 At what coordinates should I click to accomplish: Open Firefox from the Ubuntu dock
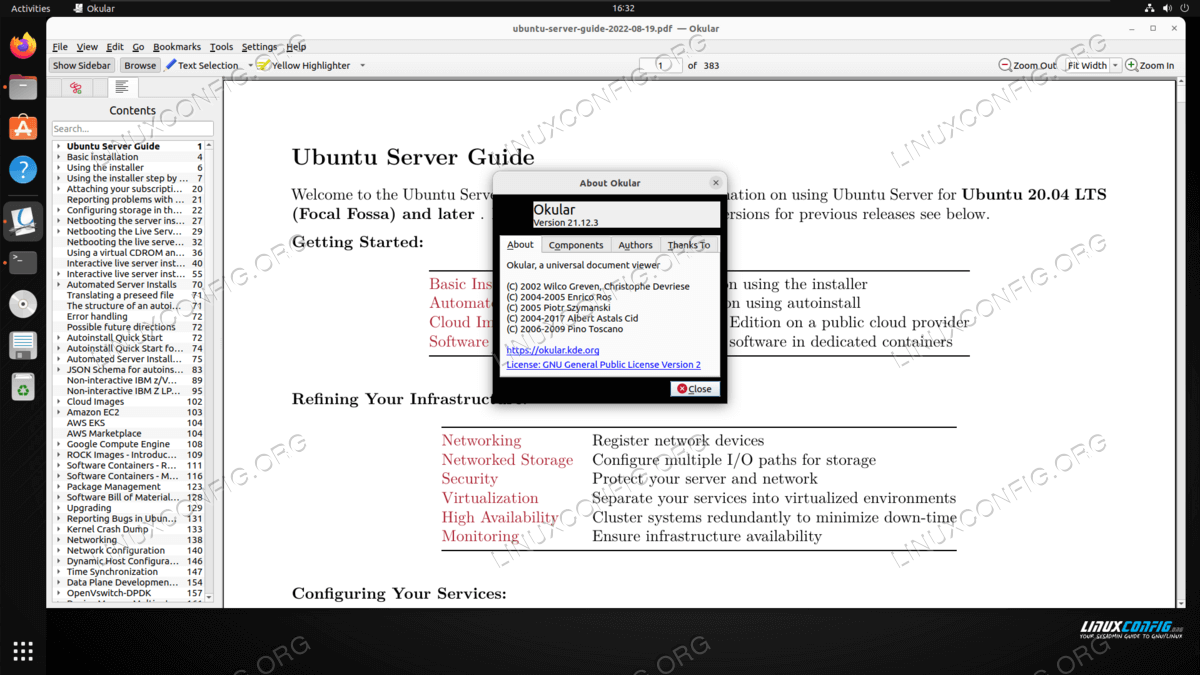(23, 45)
